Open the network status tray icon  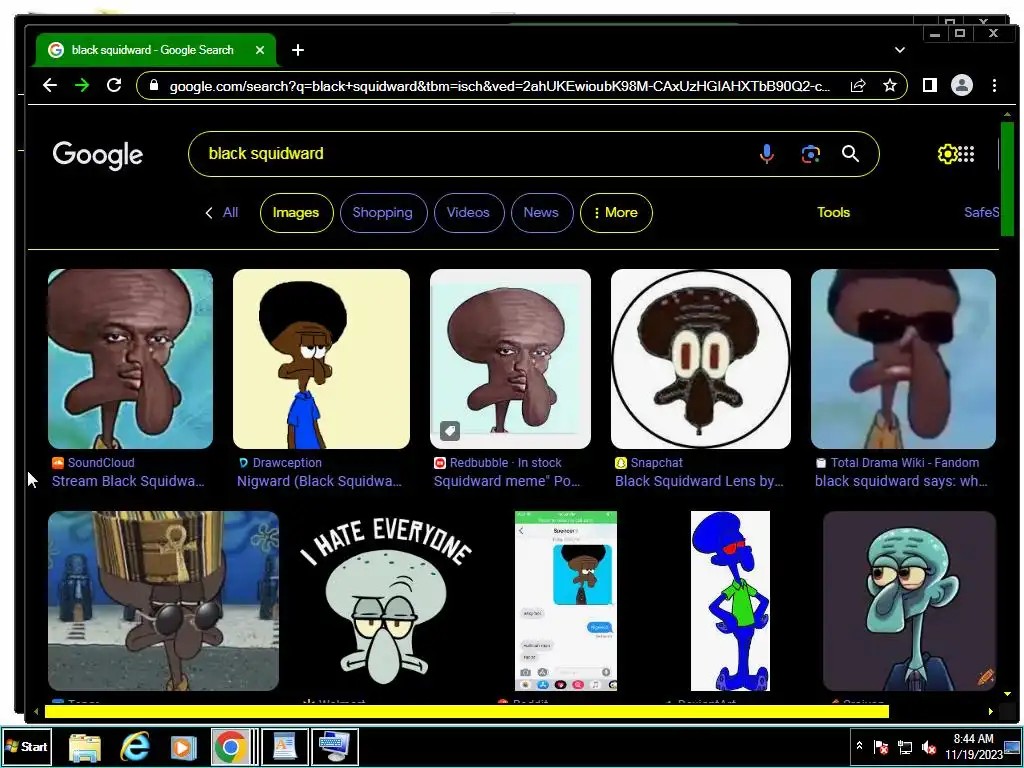tap(904, 746)
